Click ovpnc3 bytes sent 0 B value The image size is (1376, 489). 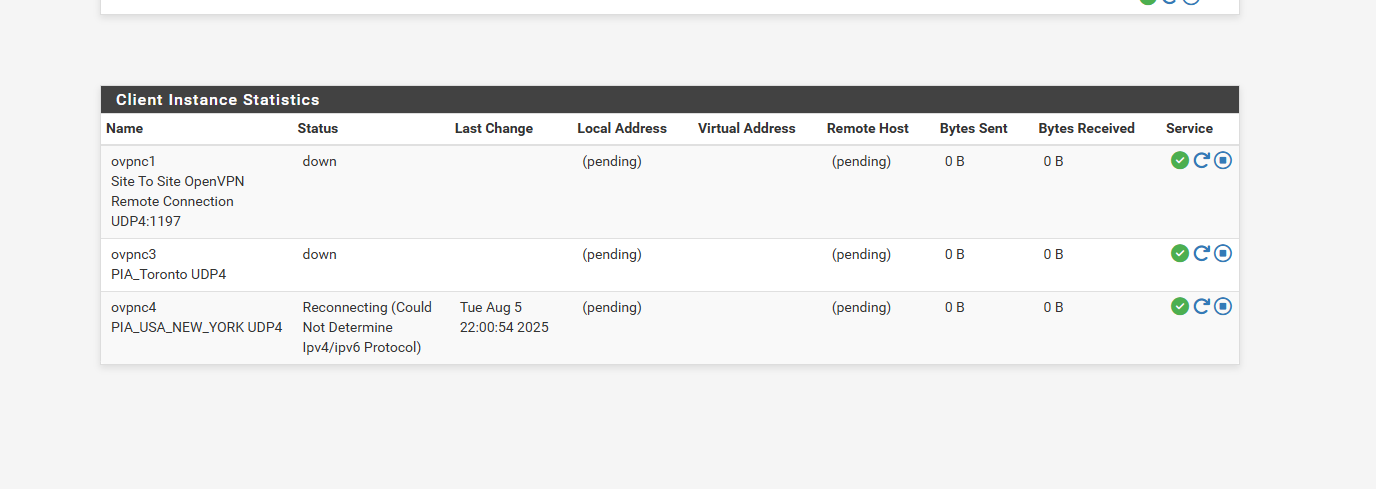tap(955, 254)
